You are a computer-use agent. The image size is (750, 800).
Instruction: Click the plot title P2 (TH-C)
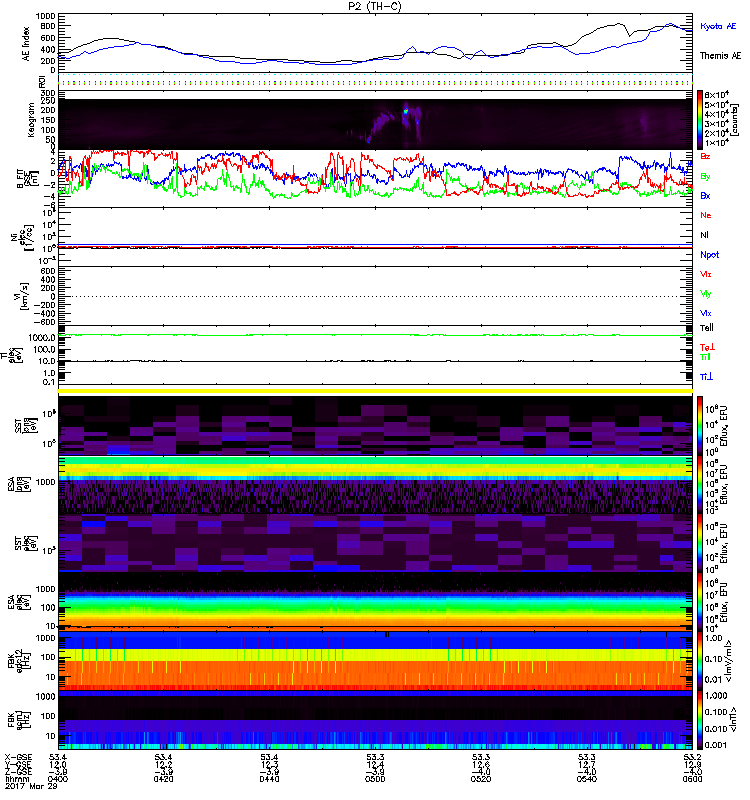375,6
